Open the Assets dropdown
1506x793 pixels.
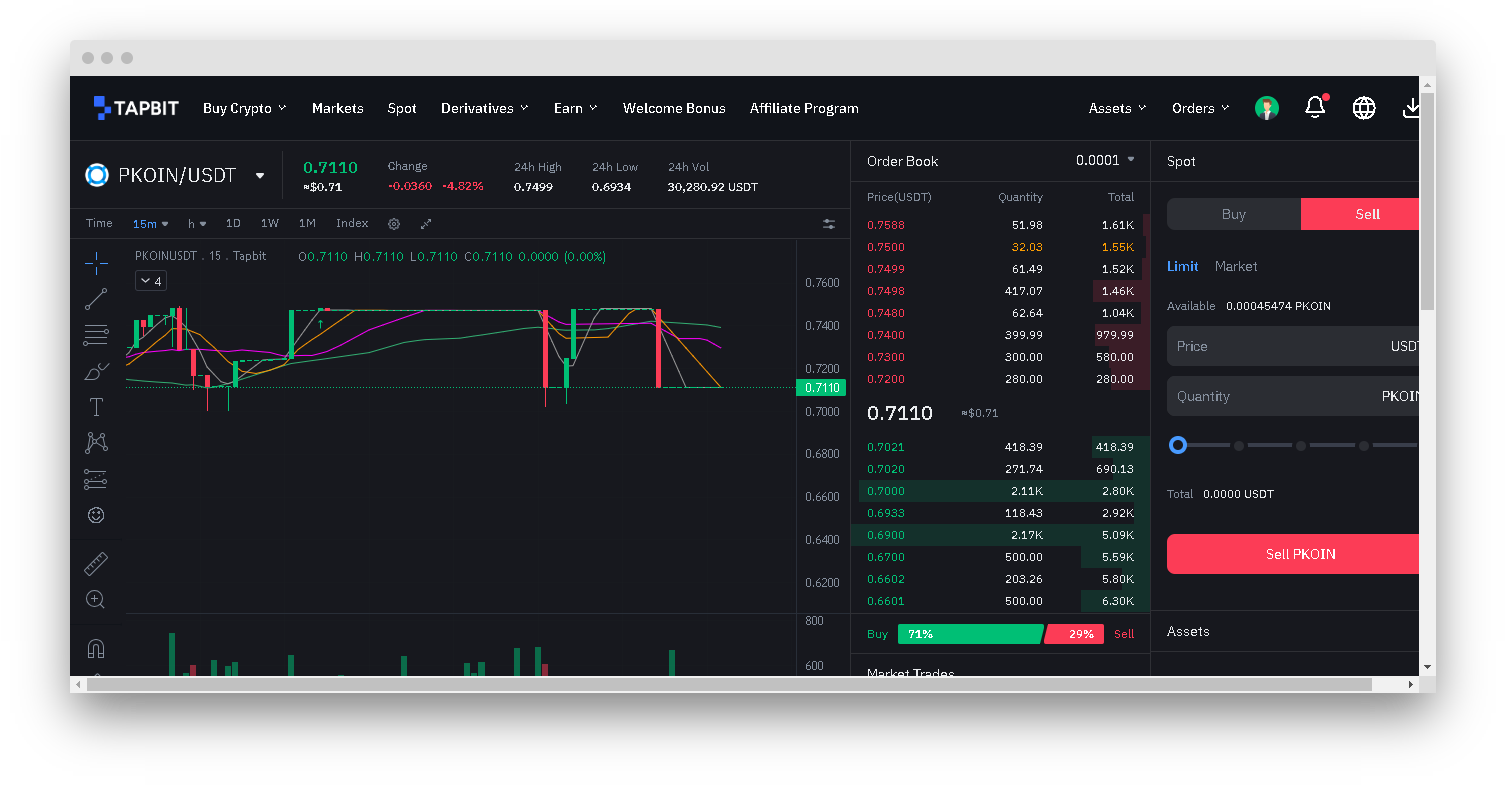tap(1118, 108)
